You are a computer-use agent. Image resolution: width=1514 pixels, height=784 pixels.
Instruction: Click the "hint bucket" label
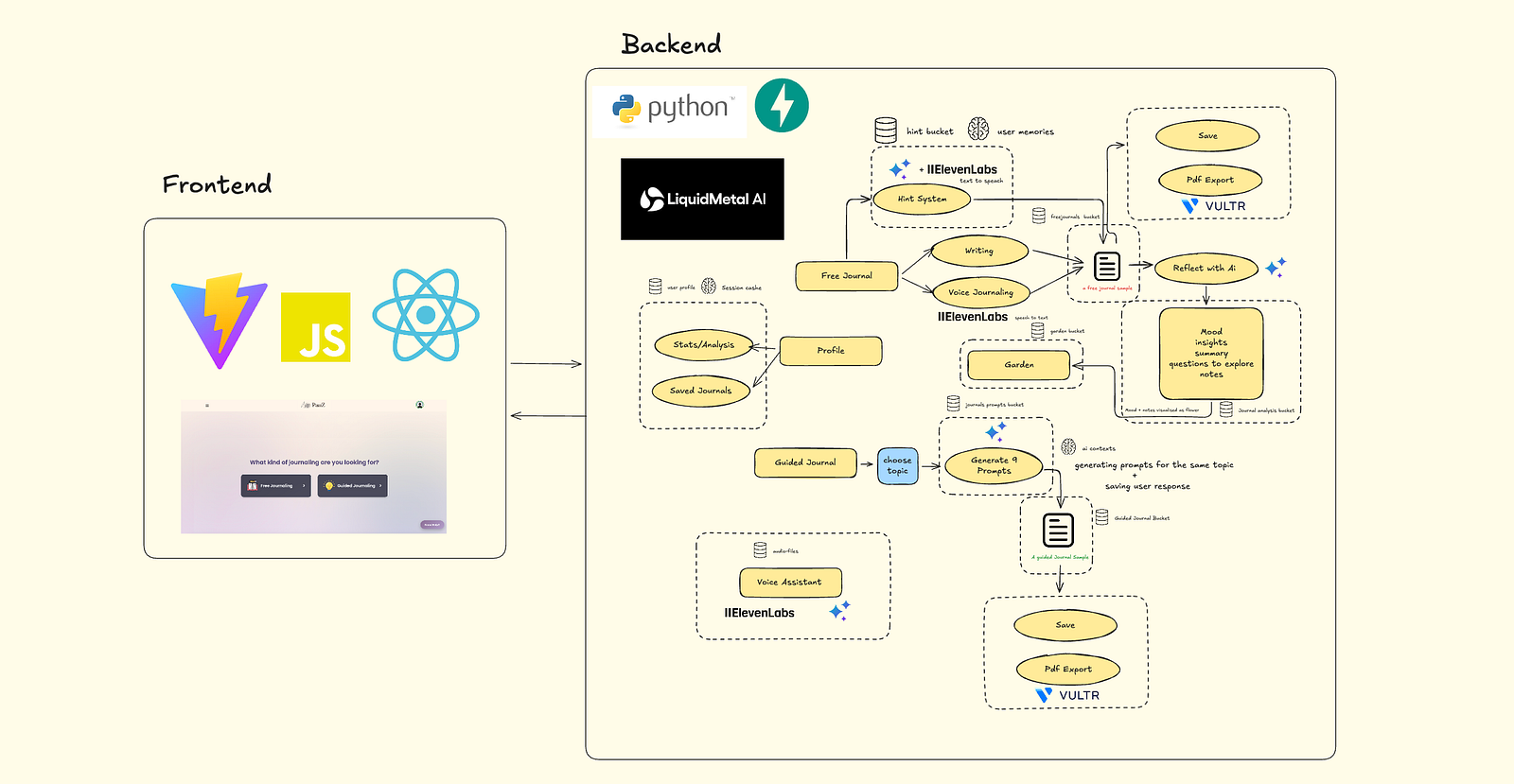click(930, 131)
